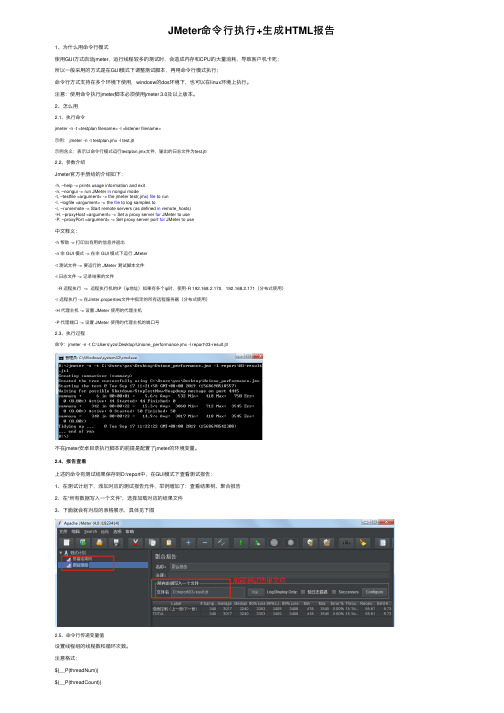Click the blue minus Collapse All icon
The height and width of the screenshot is (713, 504).
click(x=205, y=542)
